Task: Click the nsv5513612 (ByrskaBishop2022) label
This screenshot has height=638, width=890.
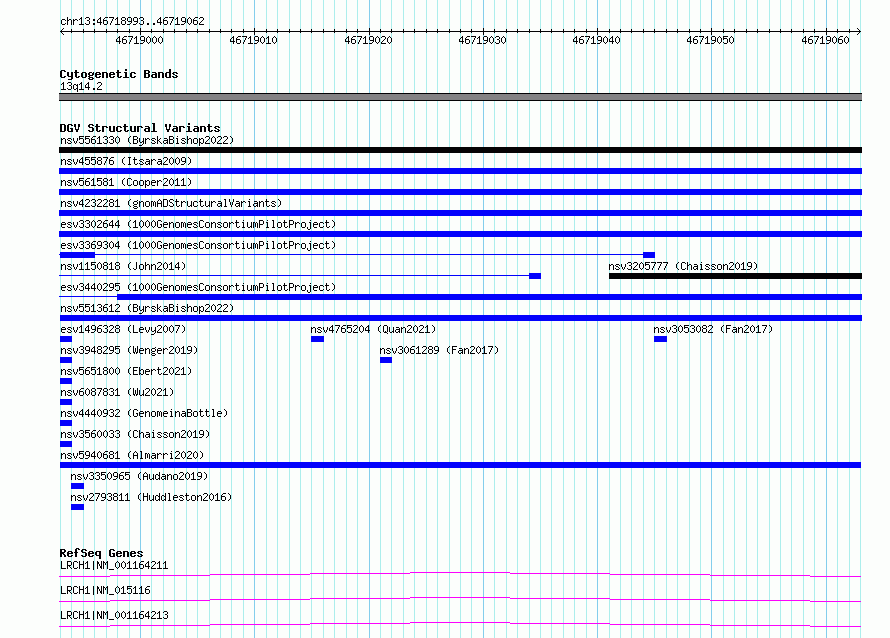Action: (x=147, y=308)
